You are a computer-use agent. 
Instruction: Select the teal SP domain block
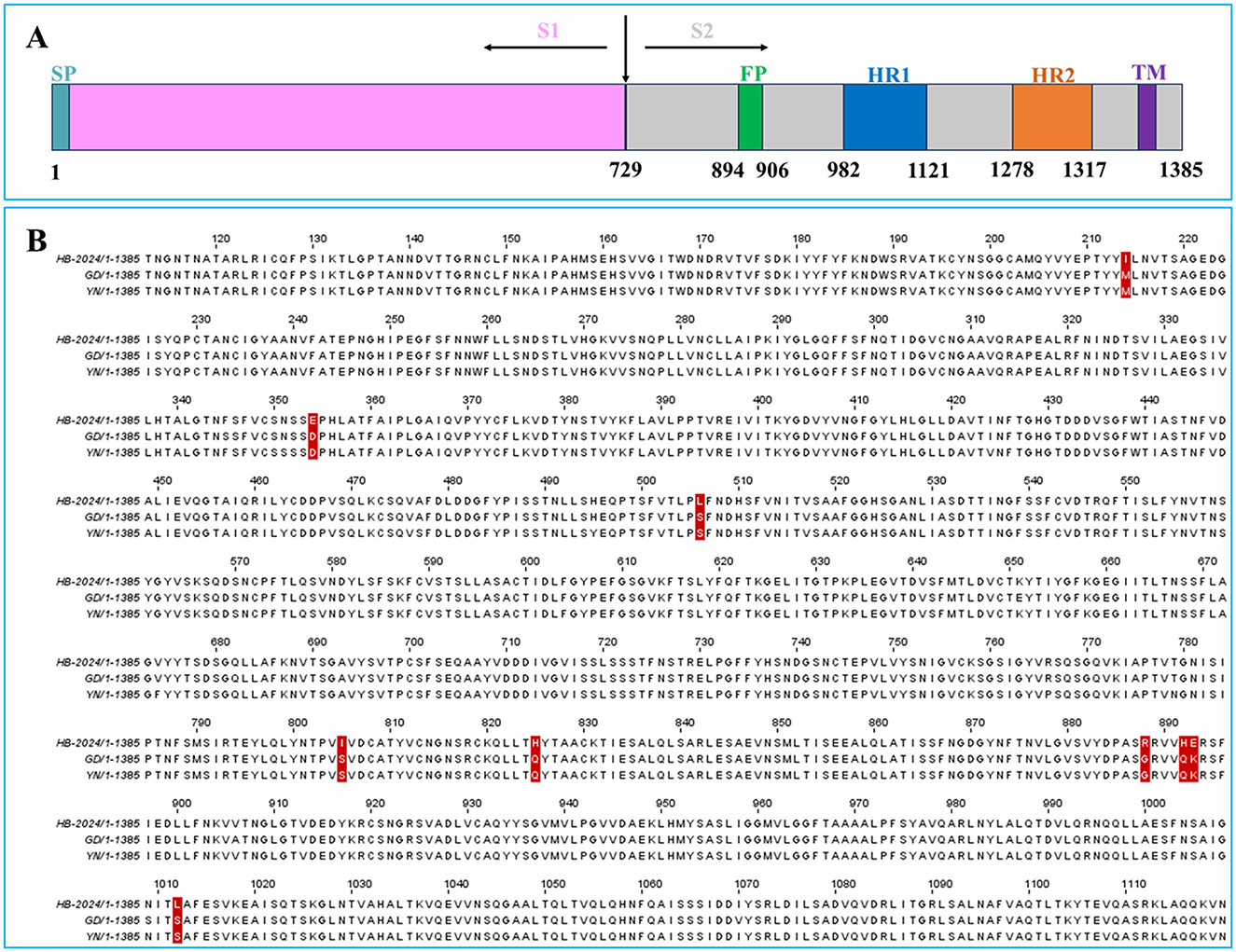pyautogui.click(x=61, y=117)
